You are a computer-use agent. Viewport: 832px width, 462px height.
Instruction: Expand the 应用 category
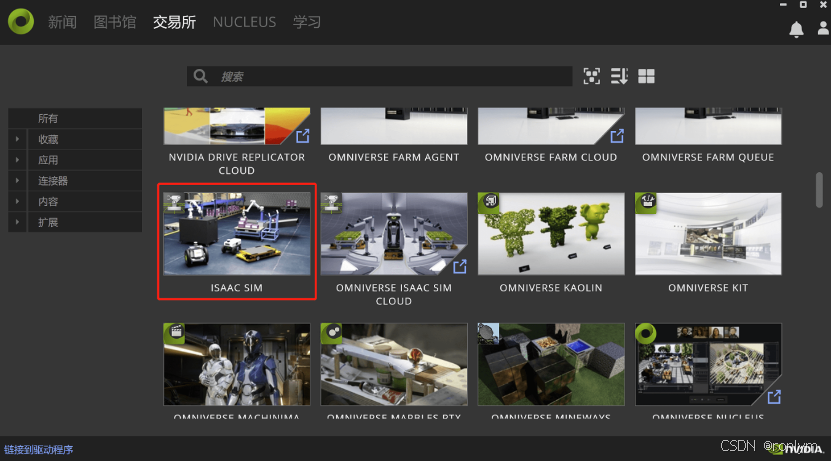[18, 160]
